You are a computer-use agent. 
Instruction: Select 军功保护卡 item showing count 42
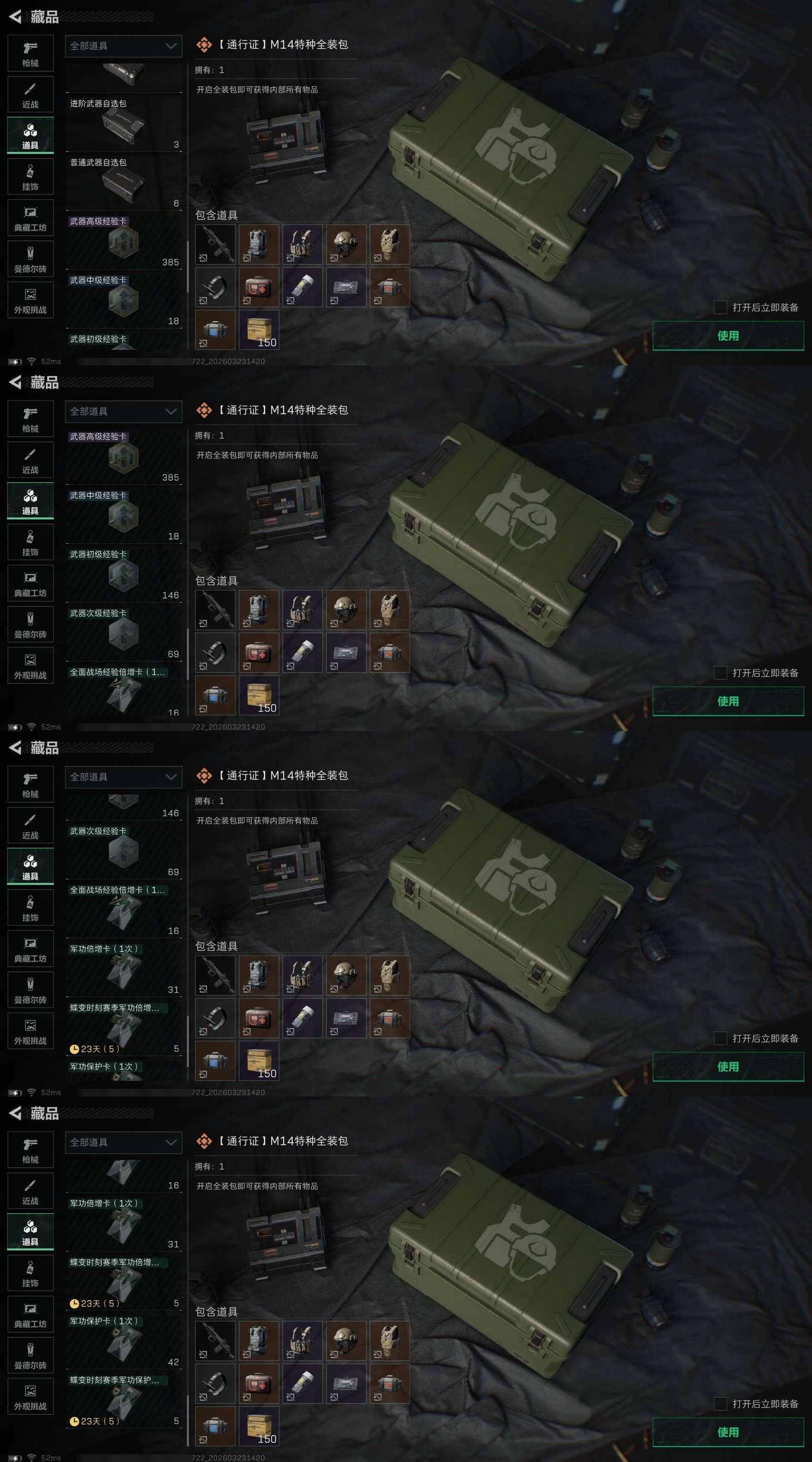[x=124, y=1341]
